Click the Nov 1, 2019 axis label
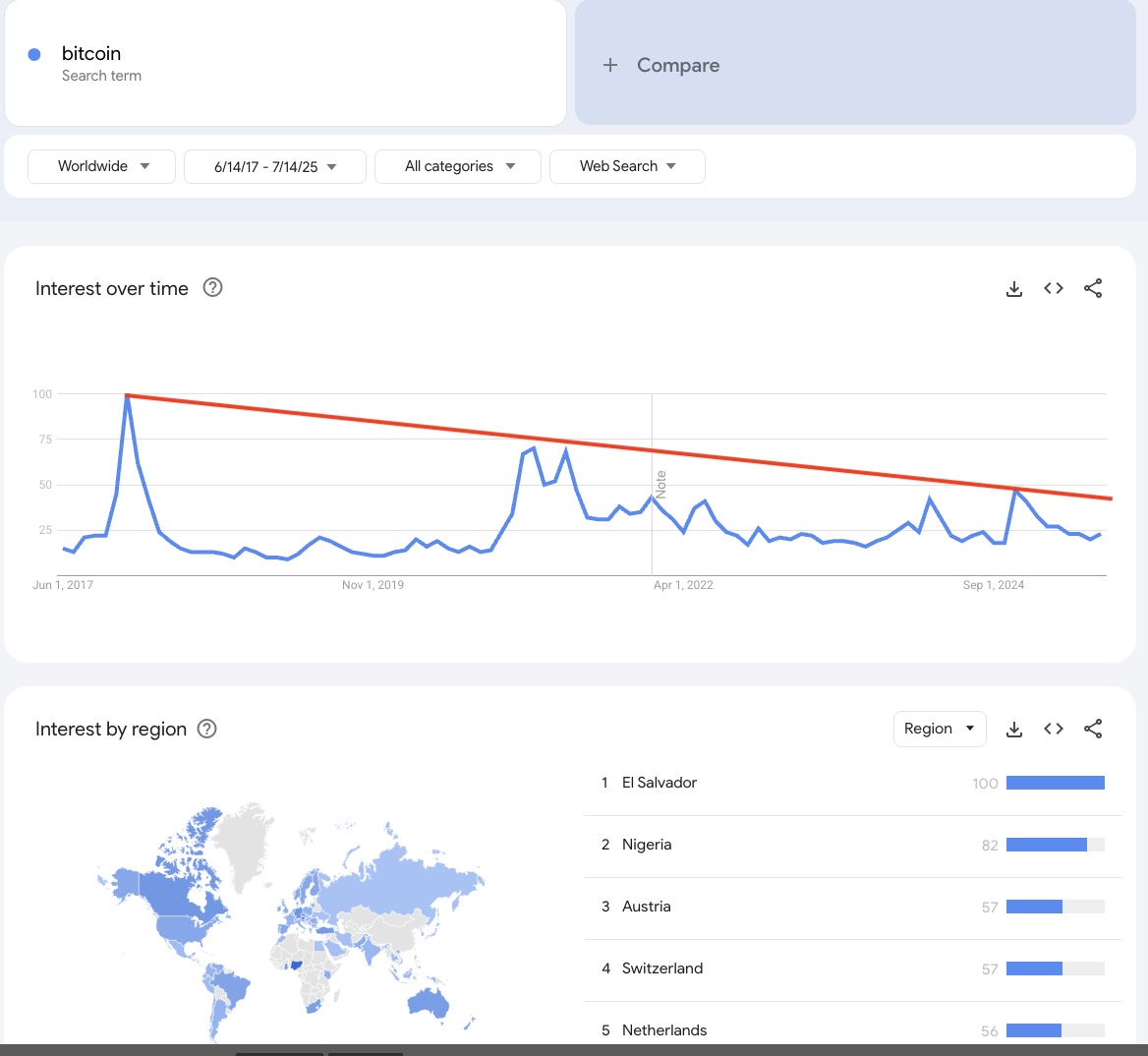 pos(373,585)
